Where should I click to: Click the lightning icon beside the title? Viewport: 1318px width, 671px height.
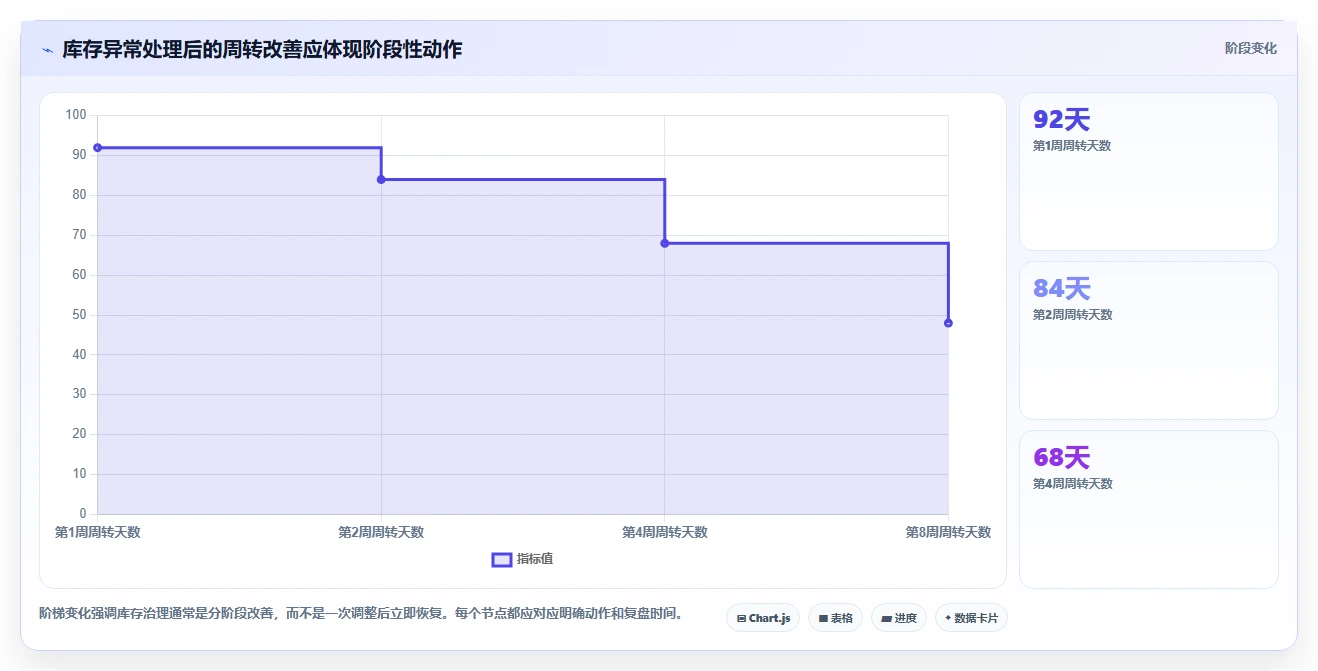coord(47,50)
